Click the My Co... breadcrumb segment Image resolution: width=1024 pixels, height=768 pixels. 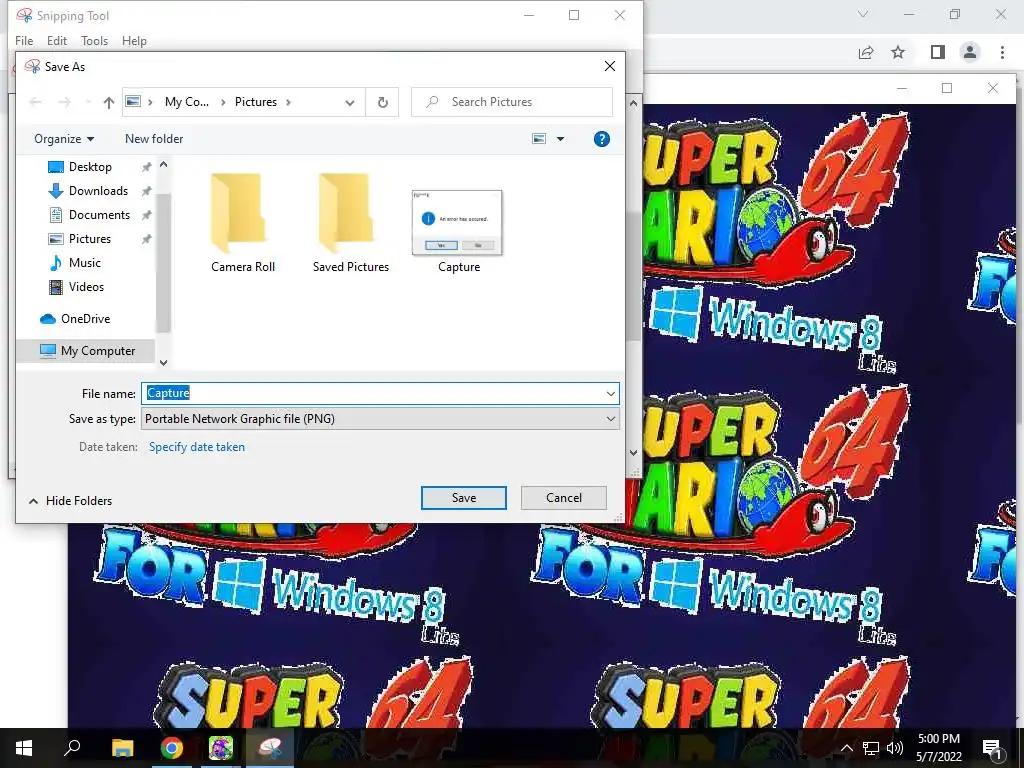pos(187,102)
